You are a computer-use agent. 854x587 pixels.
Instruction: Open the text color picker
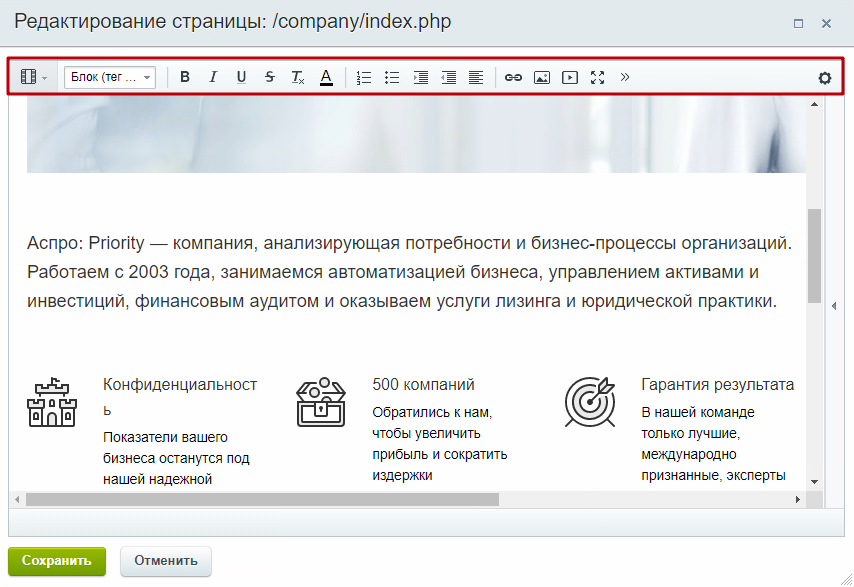[326, 77]
